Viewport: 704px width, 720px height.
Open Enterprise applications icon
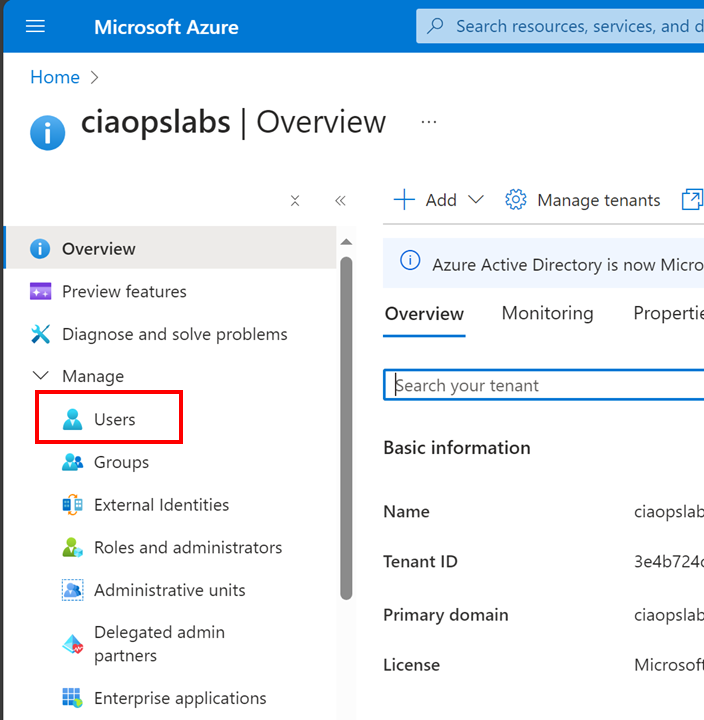click(73, 698)
